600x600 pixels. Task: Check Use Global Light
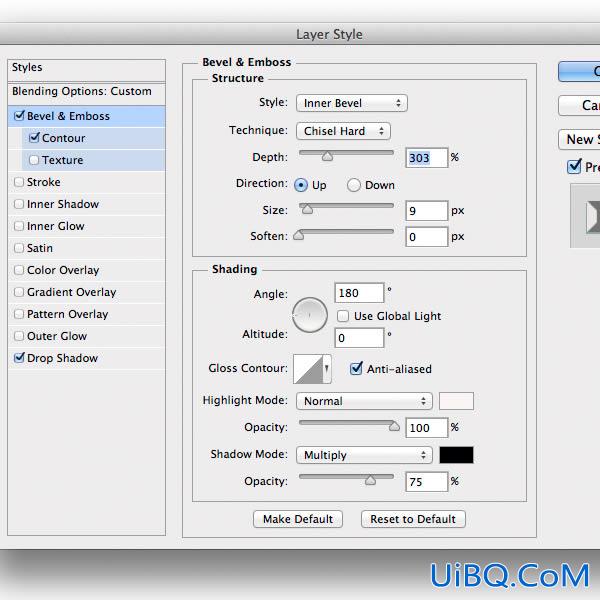[x=343, y=316]
